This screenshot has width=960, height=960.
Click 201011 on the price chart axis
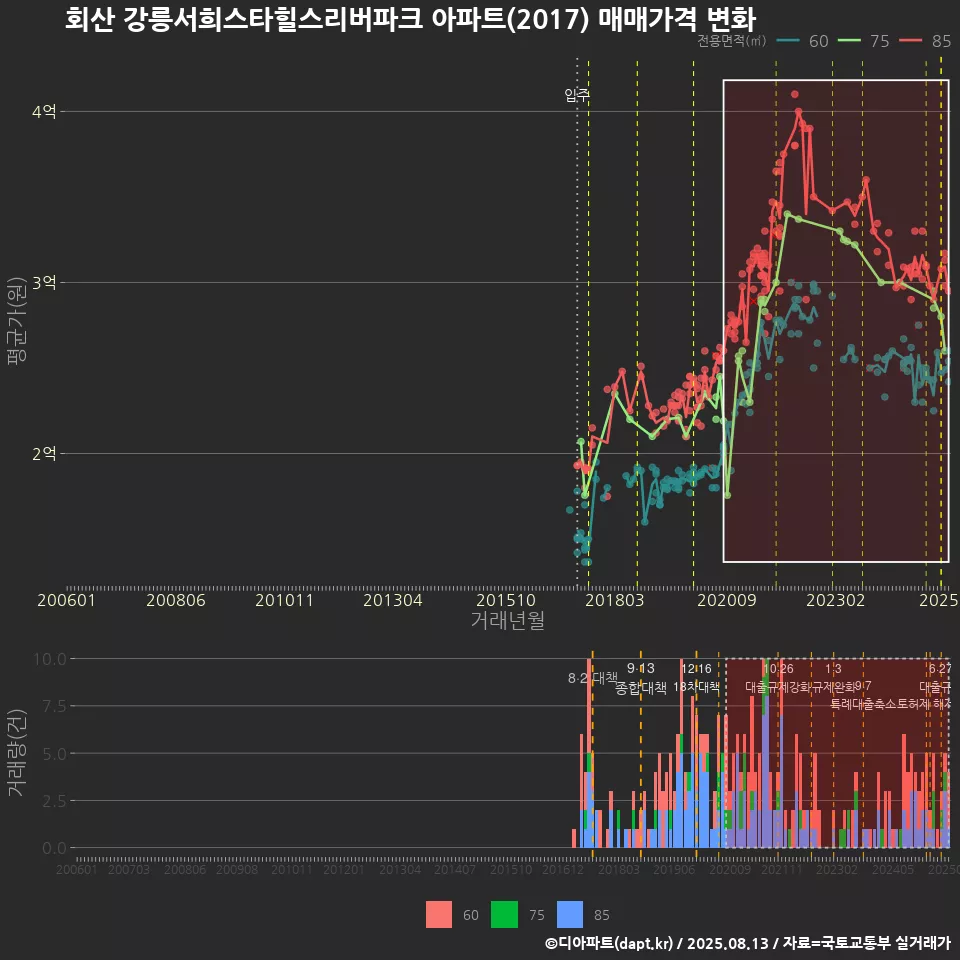(284, 600)
